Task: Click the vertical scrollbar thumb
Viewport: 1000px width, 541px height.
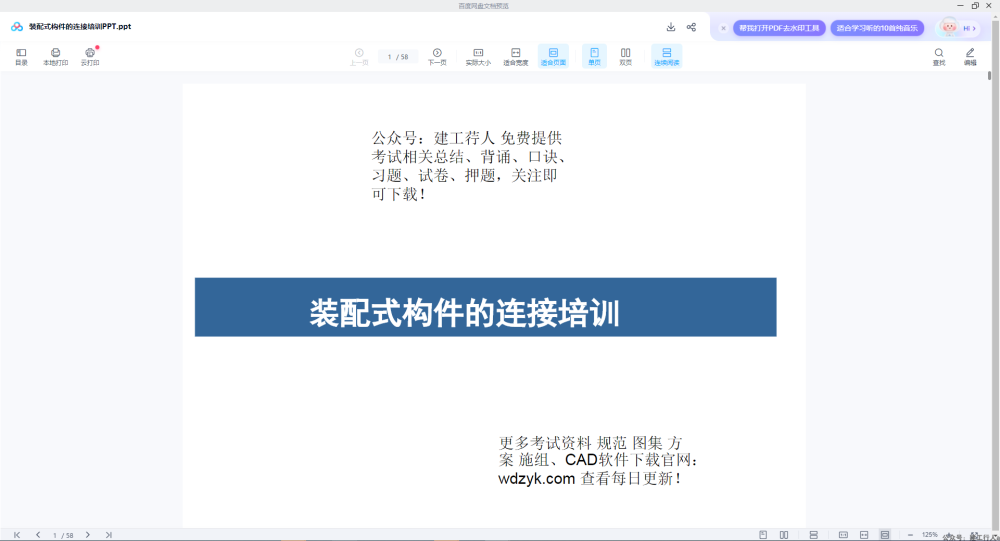Action: [990, 75]
